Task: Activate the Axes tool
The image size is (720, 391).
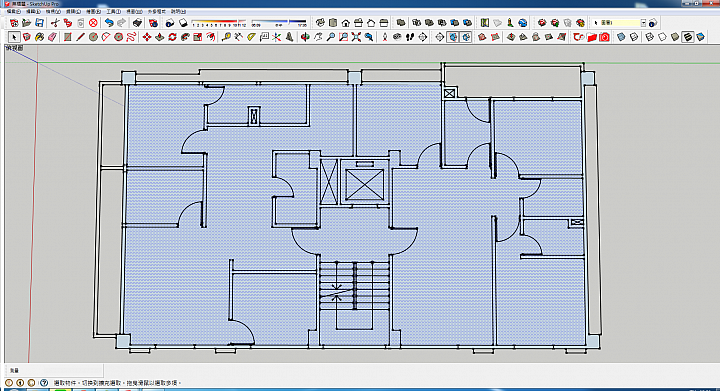Action: [x=276, y=37]
